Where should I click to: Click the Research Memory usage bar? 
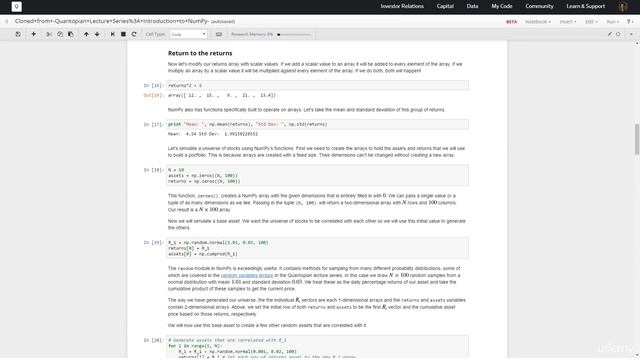point(294,34)
